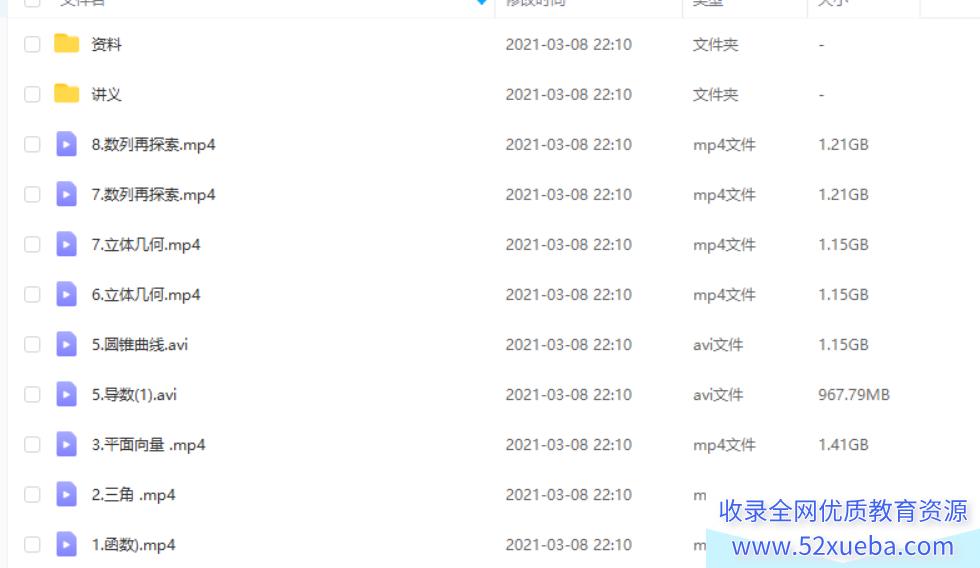Click the 1.41GB size cell

tap(843, 444)
